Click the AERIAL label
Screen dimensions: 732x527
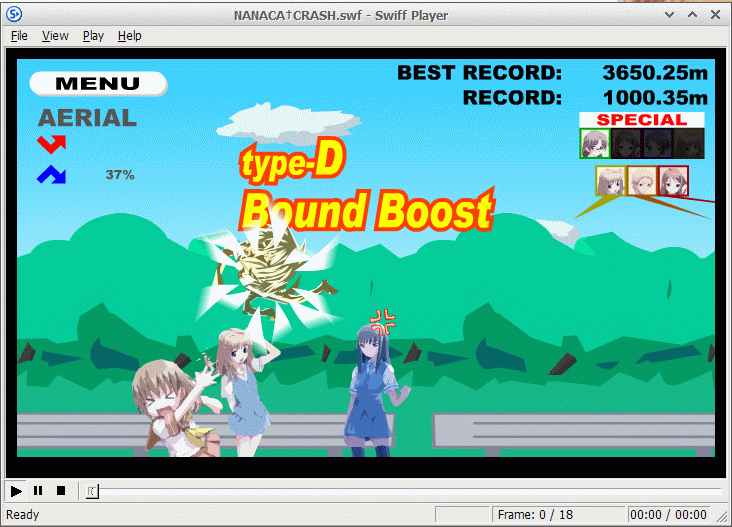coord(87,118)
